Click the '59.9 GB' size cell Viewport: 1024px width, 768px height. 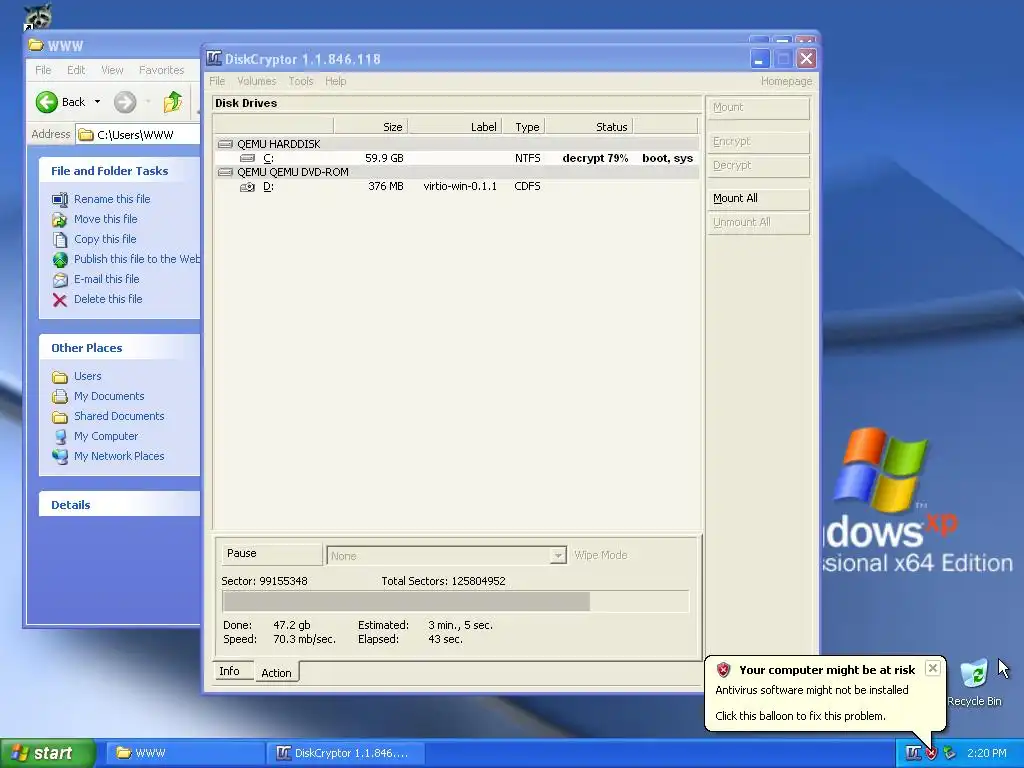(384, 158)
